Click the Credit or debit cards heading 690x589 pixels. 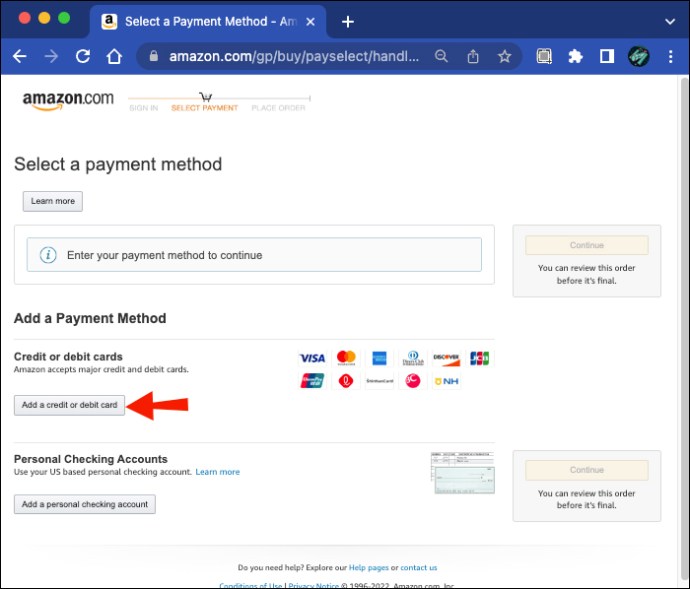point(68,357)
